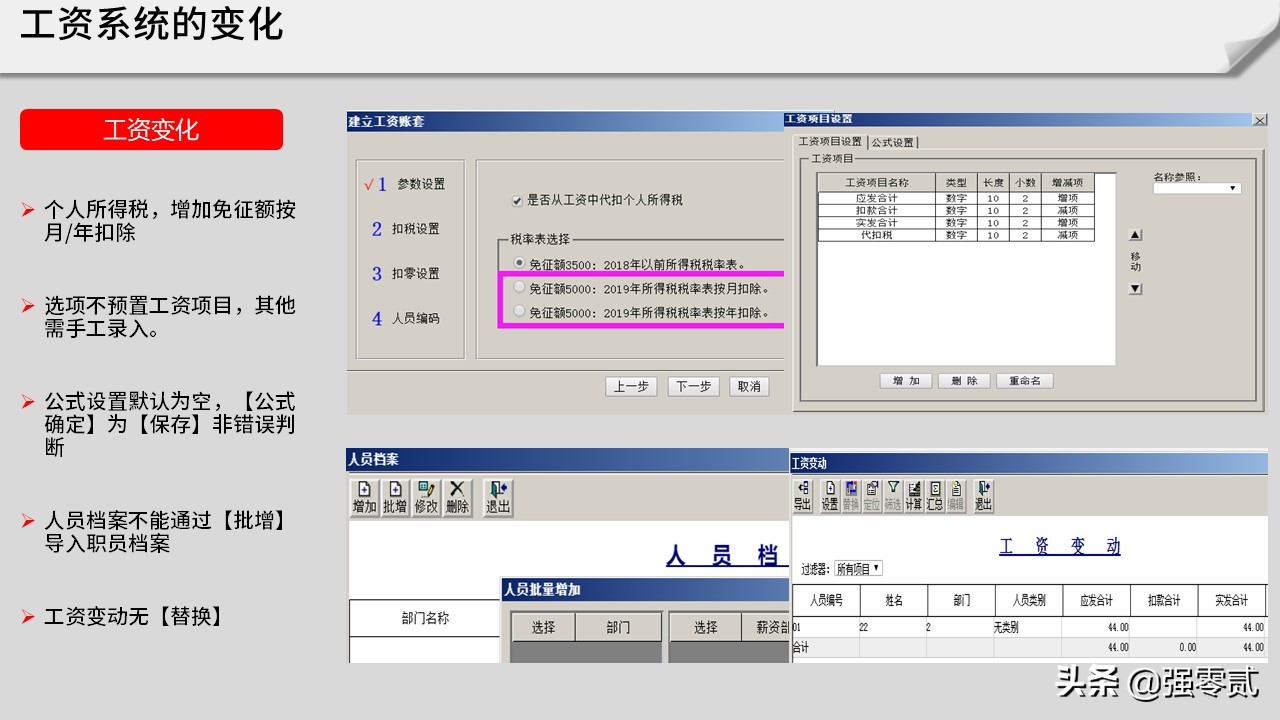Click 退出 exit icon in 人员档案 toolbar

point(498,497)
